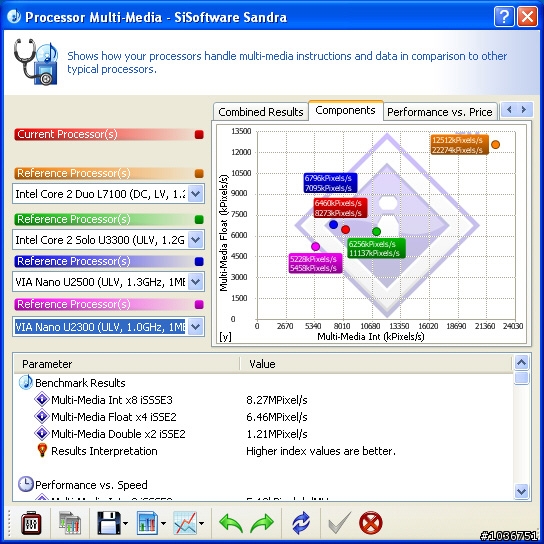Click the help question mark button
544x544 pixels.
pyautogui.click(x=504, y=16)
